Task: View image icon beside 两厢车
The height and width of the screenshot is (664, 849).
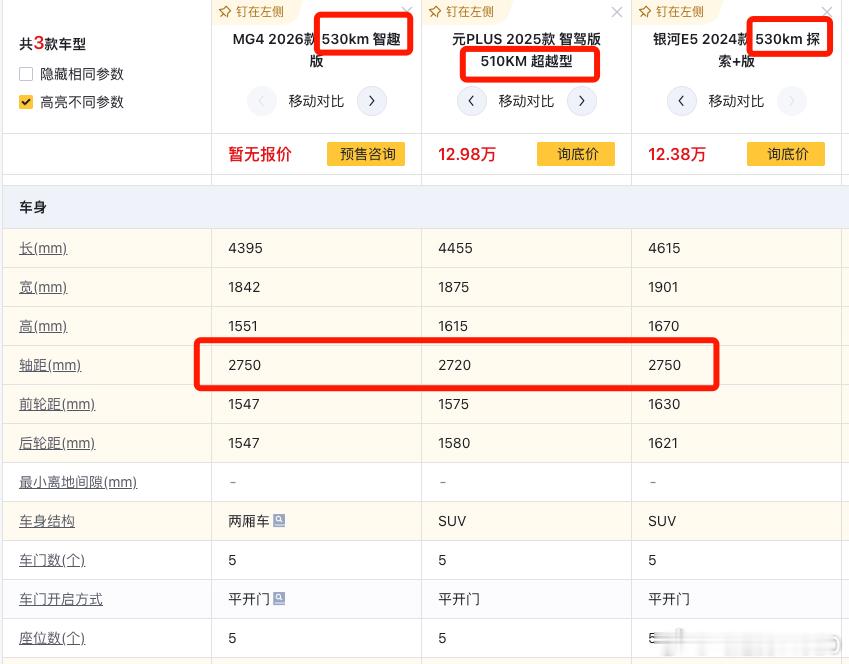Action: 279,520
